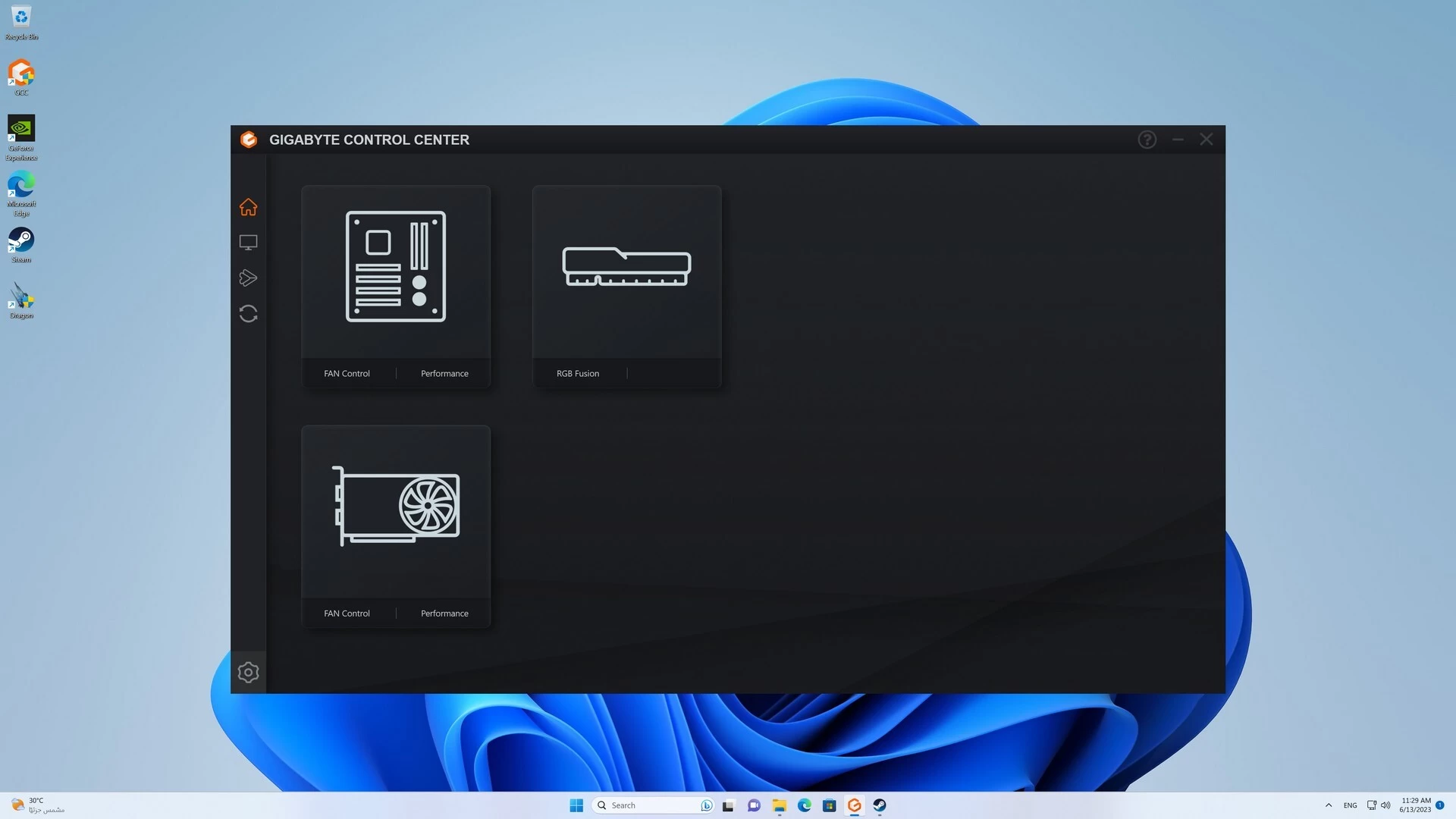Open motherboard Performance option
This screenshot has width=1456, height=819.
[444, 374]
